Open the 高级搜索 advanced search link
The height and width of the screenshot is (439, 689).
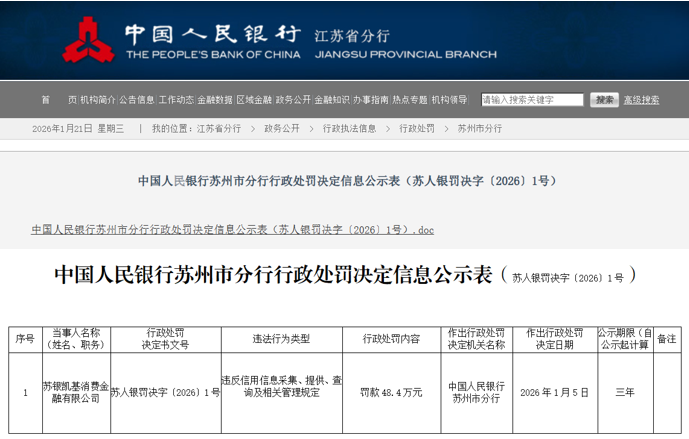click(x=641, y=100)
